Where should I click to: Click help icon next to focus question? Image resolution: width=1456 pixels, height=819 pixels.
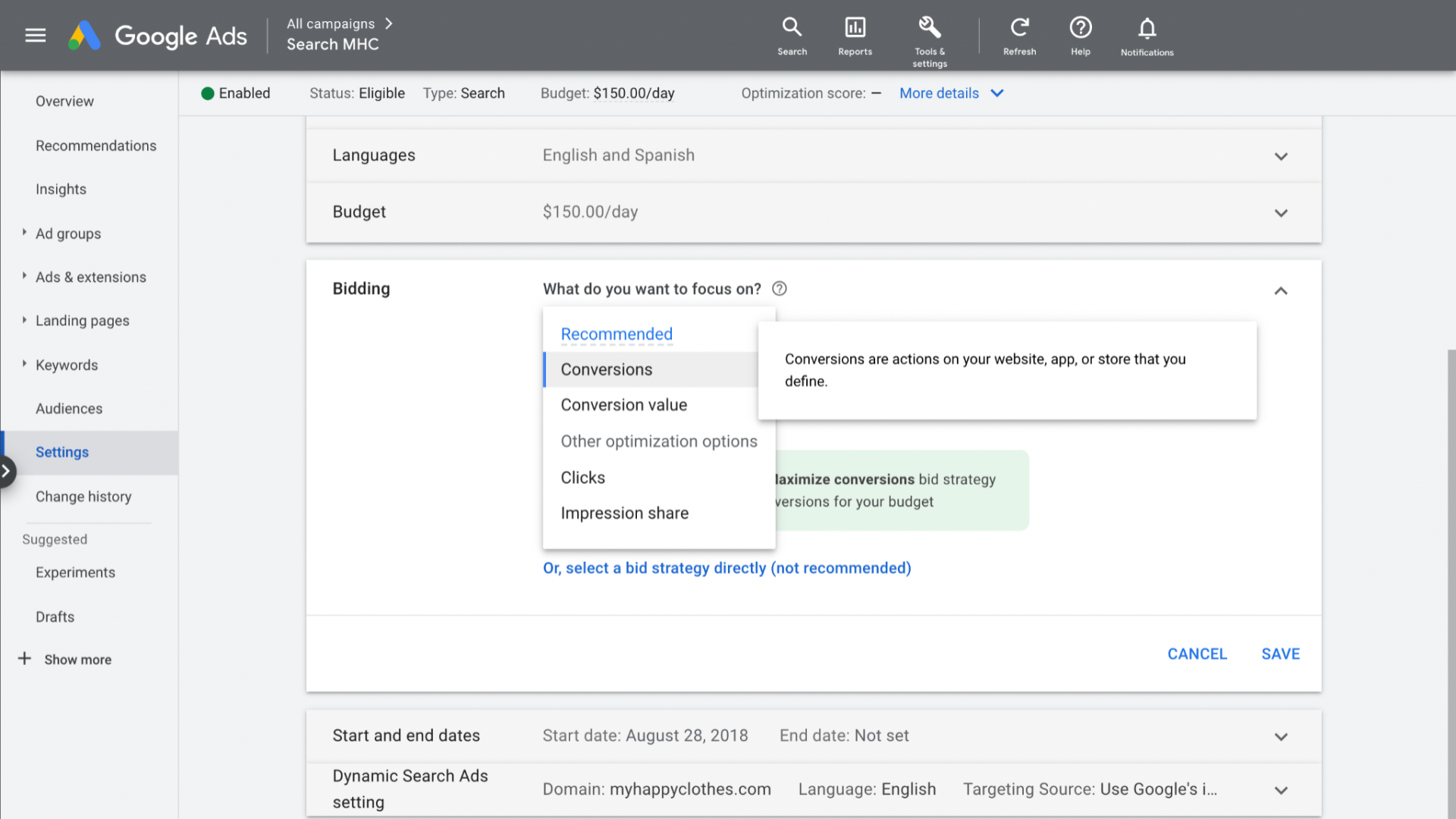point(780,289)
